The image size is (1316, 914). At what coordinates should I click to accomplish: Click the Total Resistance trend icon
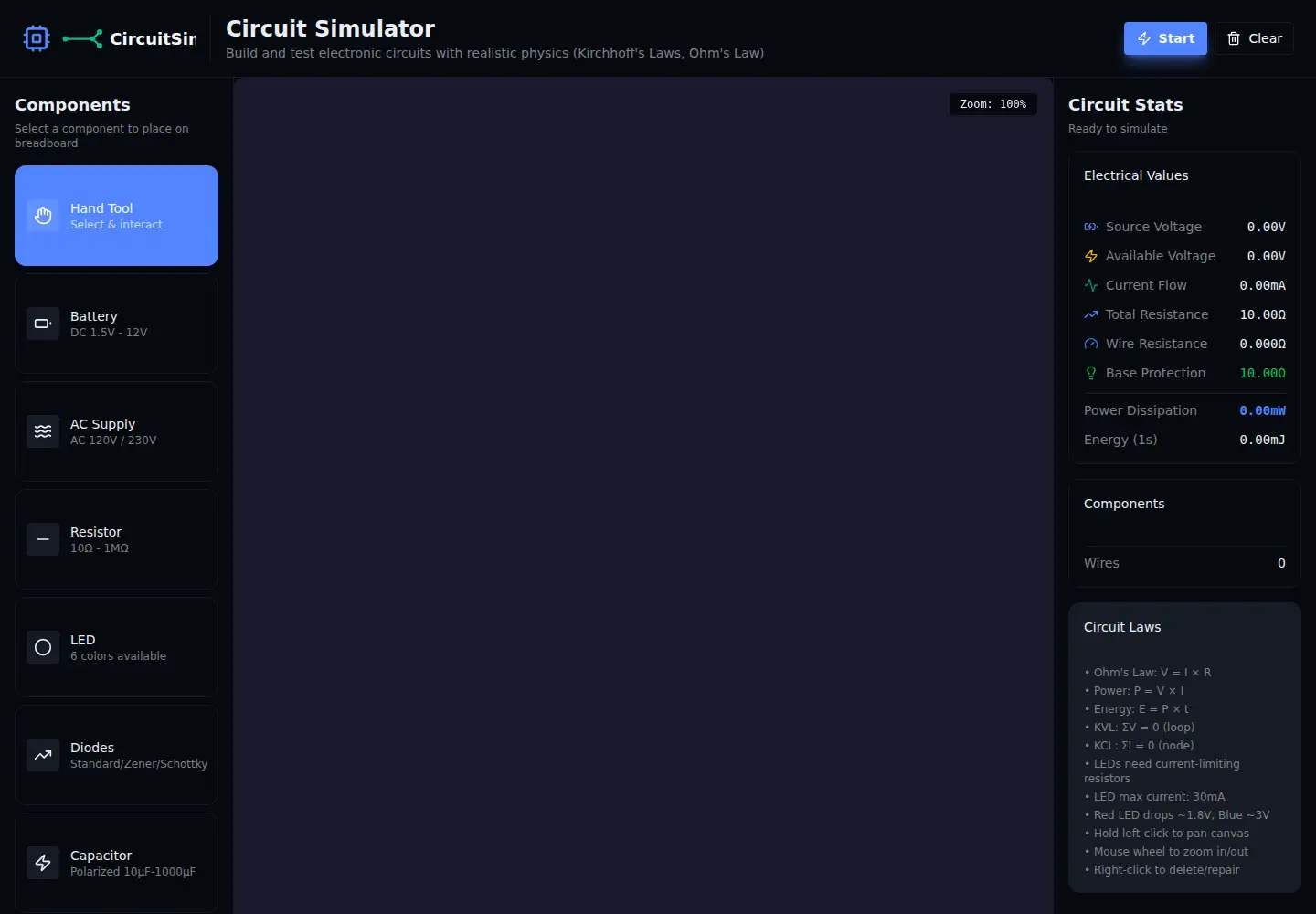tap(1091, 314)
